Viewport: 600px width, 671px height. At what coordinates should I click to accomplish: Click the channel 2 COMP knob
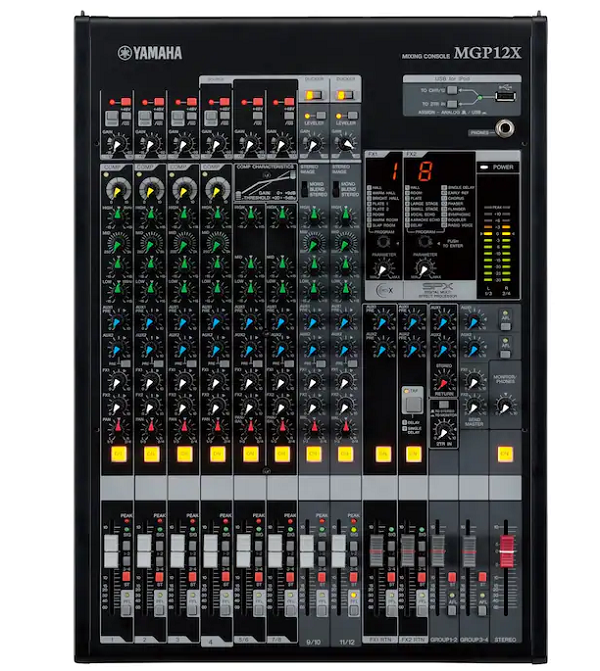click(x=151, y=190)
